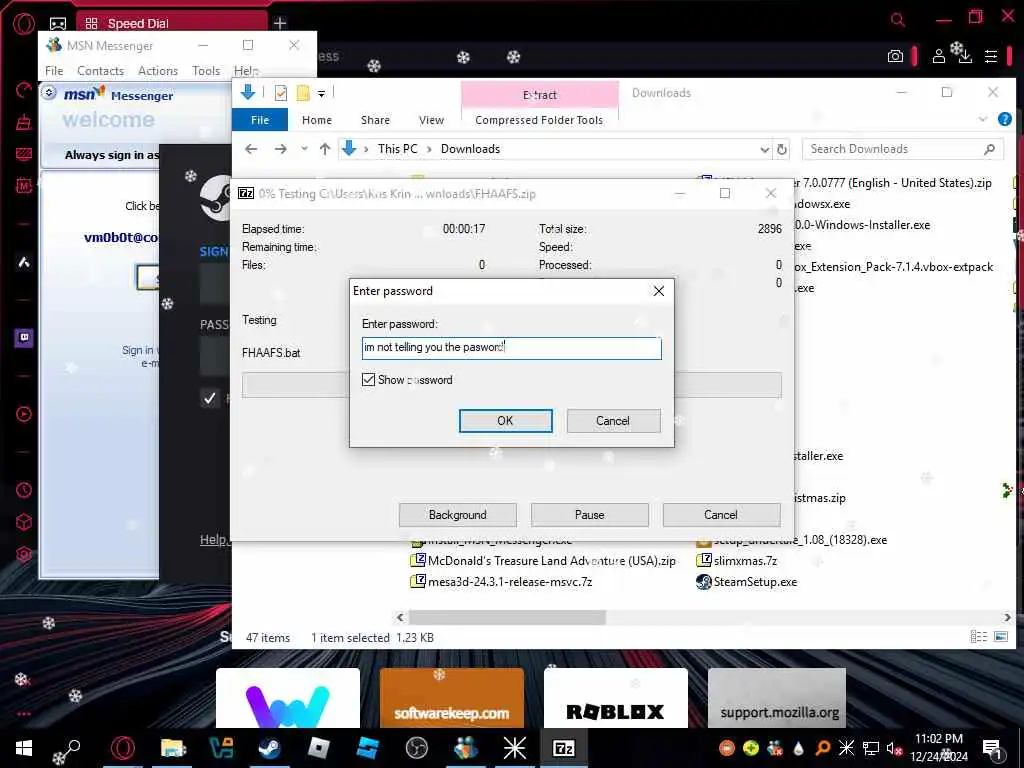Click Explorer quick access New Folder icon
Image resolution: width=1024 pixels, height=768 pixels.
point(303,93)
